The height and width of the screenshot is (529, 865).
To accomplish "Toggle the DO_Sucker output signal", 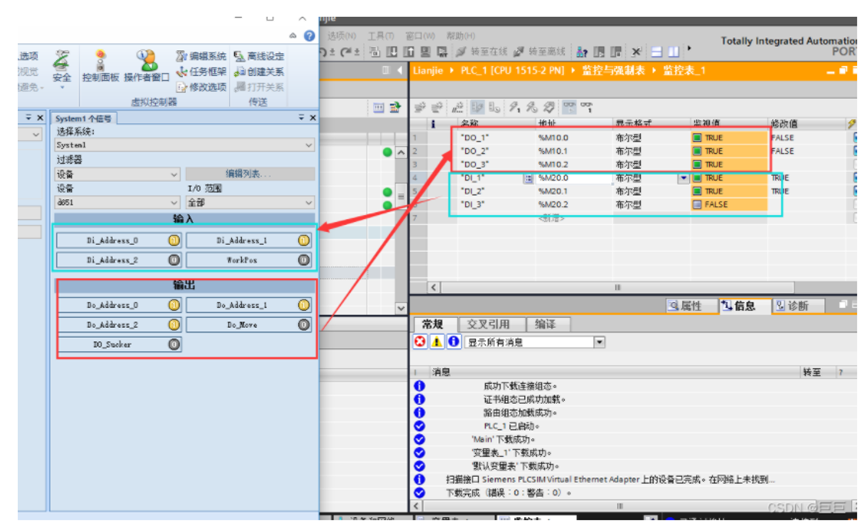I will 119,344.
